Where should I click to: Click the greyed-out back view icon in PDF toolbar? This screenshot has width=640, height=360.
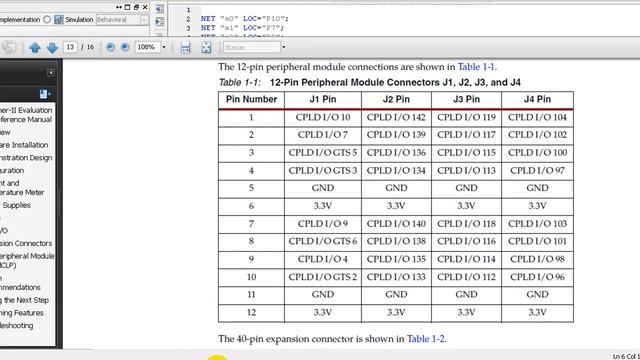coord(9,47)
